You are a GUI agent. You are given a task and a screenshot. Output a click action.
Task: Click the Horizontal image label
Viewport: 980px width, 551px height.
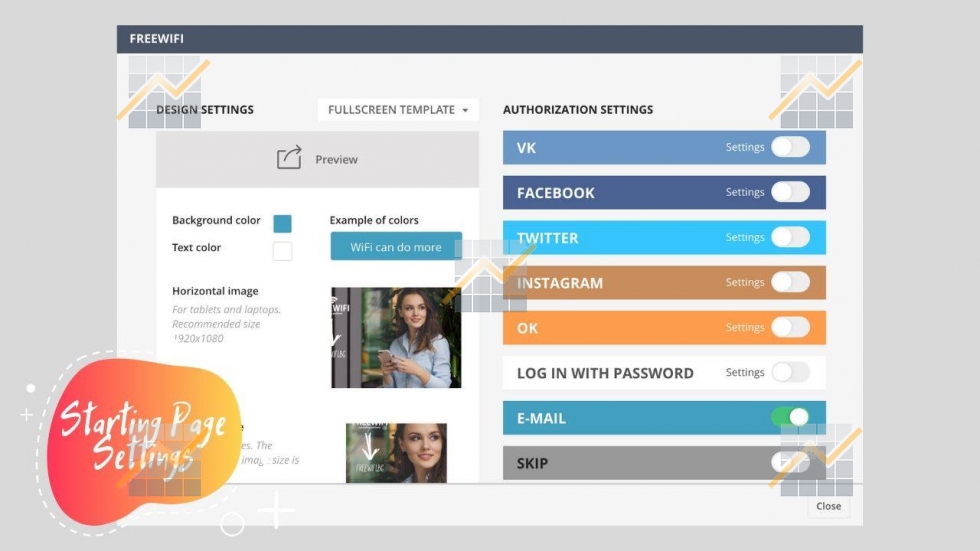point(215,290)
